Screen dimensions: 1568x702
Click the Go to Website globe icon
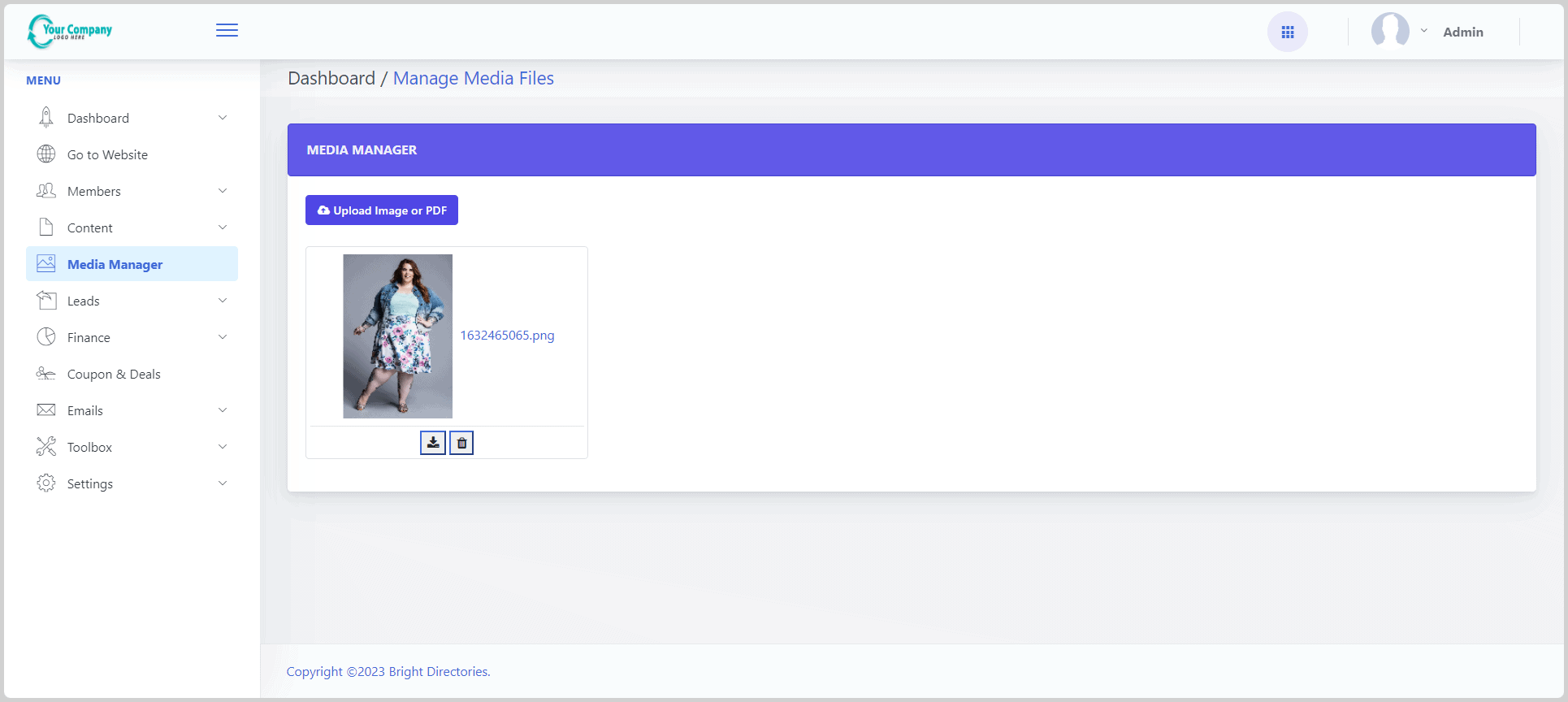(x=46, y=154)
